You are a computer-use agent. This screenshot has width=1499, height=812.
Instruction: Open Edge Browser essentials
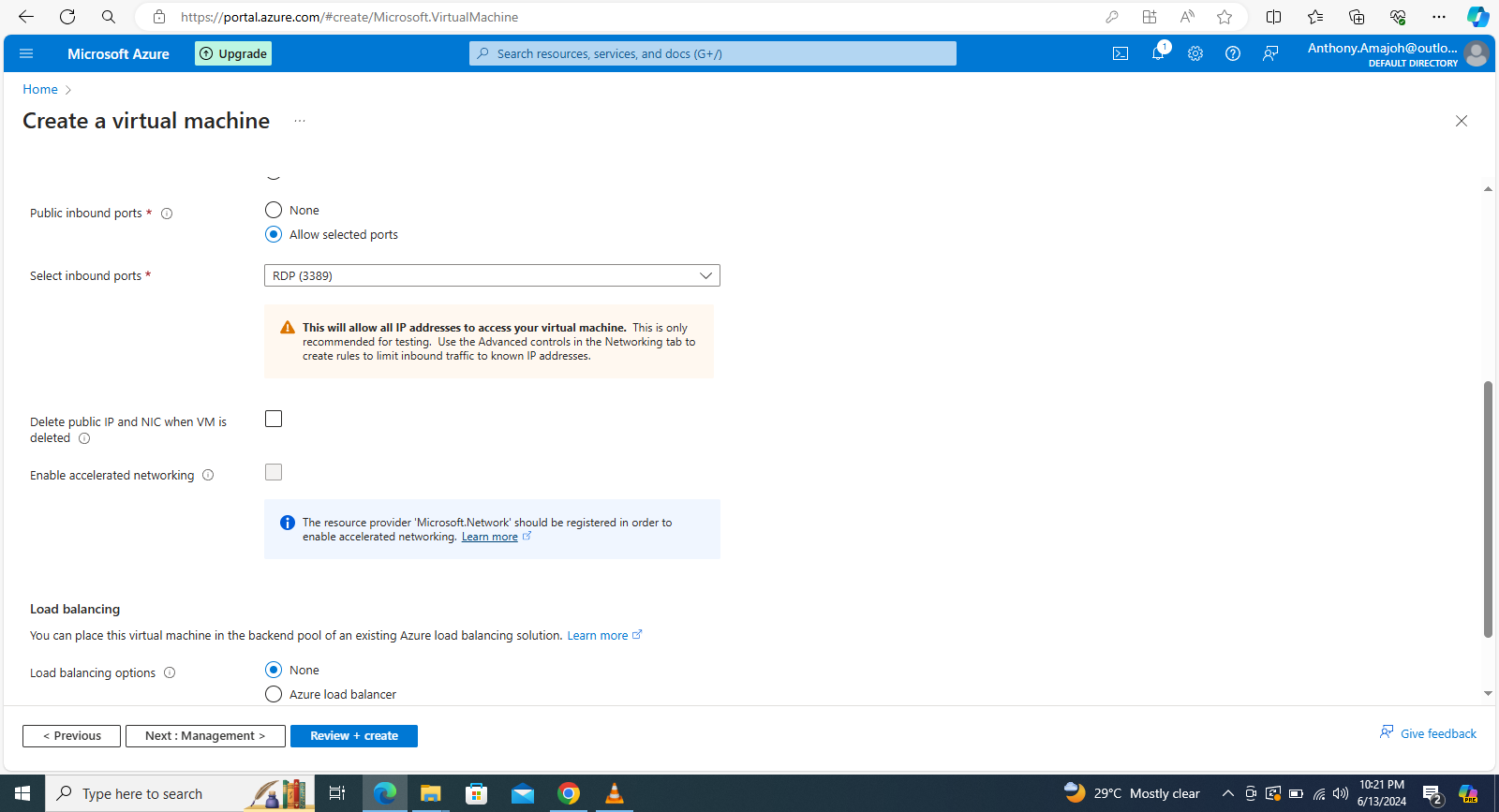(x=1398, y=17)
